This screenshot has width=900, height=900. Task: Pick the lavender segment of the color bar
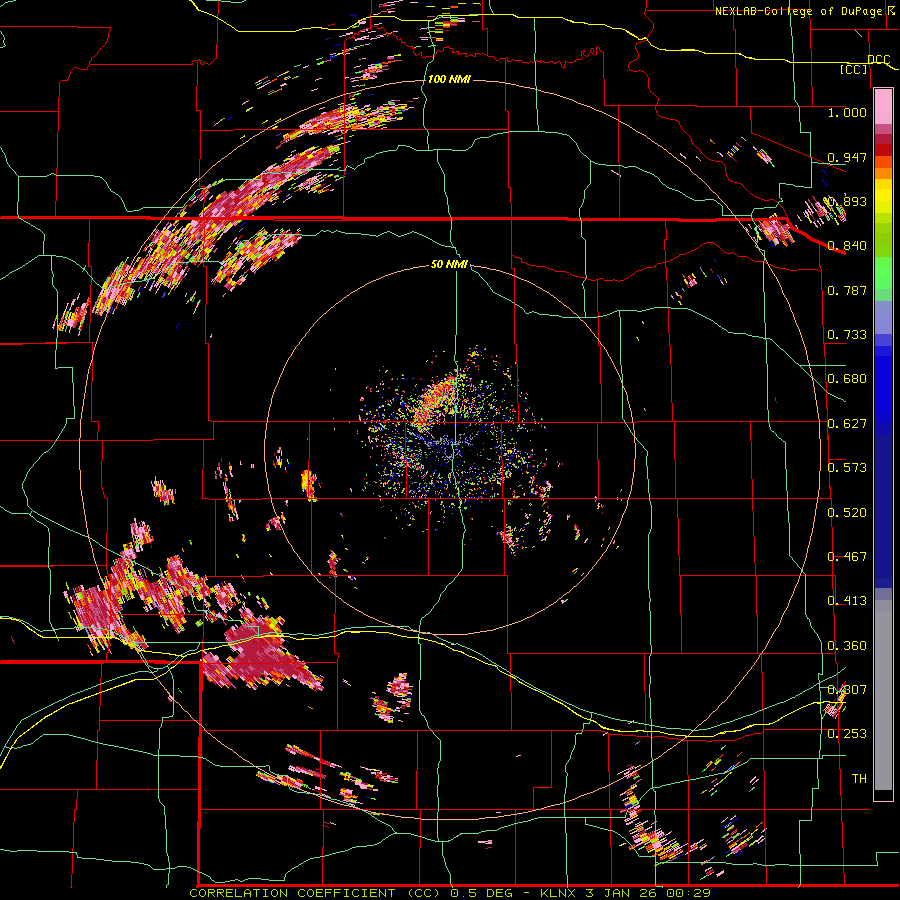883,318
